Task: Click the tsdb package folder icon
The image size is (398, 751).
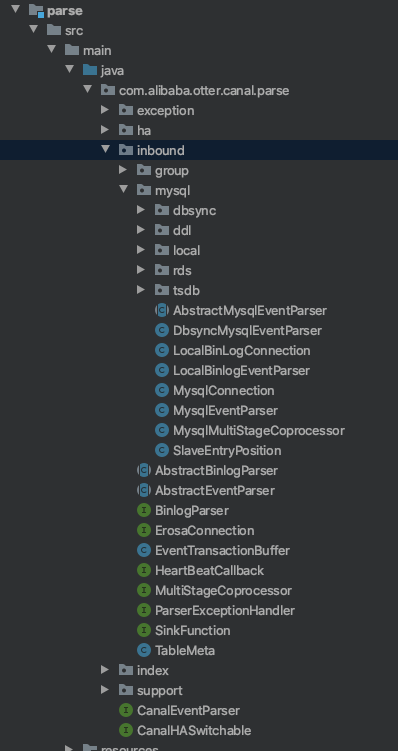Action: (x=162, y=290)
